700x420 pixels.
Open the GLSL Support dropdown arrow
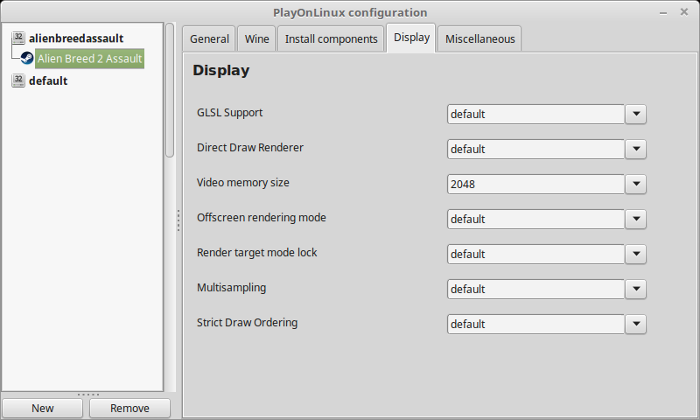pos(636,114)
